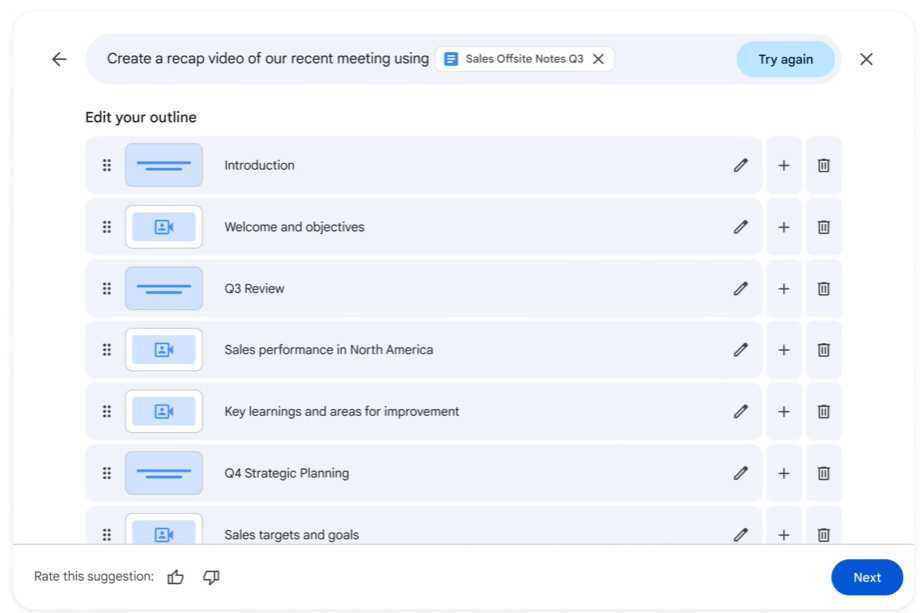Rate the suggestion with thumbs down

[x=211, y=577]
